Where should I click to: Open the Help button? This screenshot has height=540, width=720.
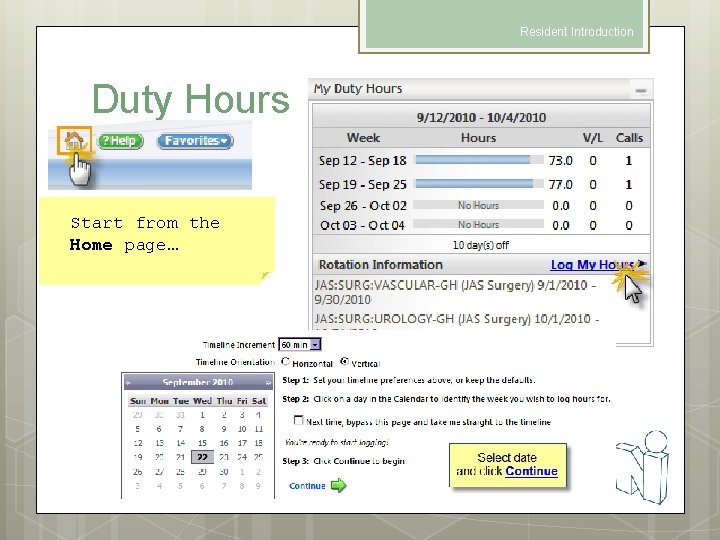pos(121,141)
